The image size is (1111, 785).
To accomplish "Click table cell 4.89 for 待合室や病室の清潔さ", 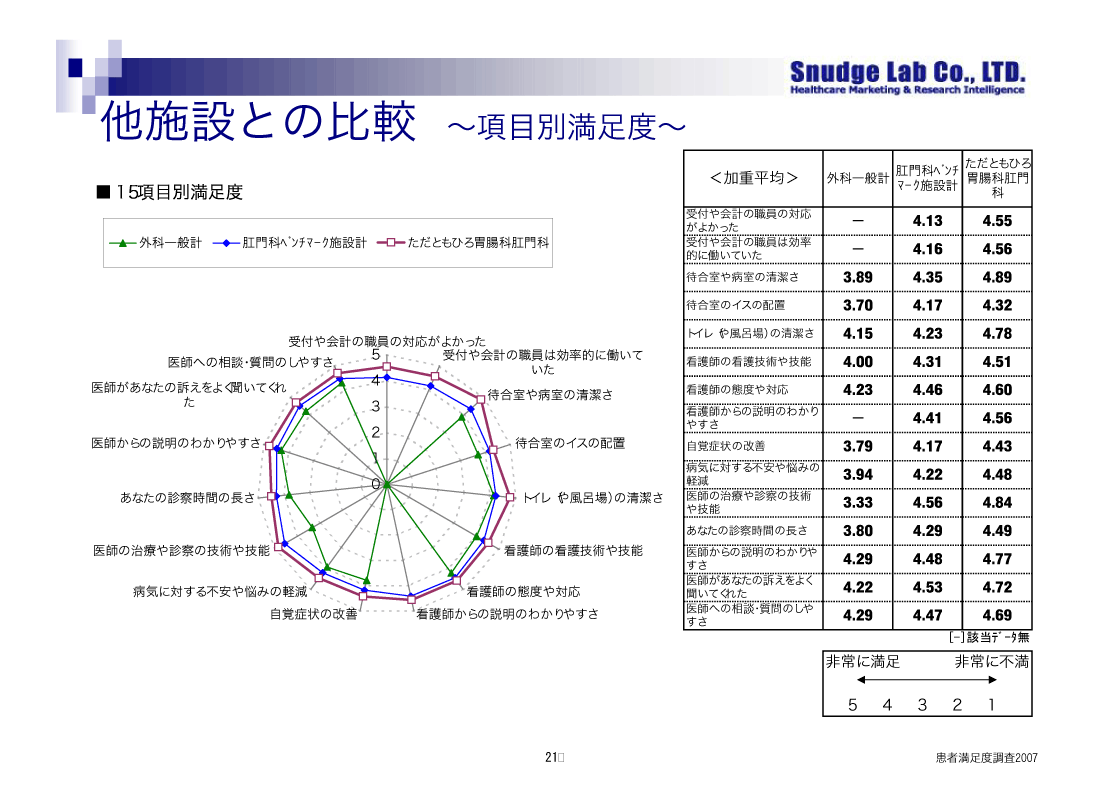I will click(x=998, y=278).
